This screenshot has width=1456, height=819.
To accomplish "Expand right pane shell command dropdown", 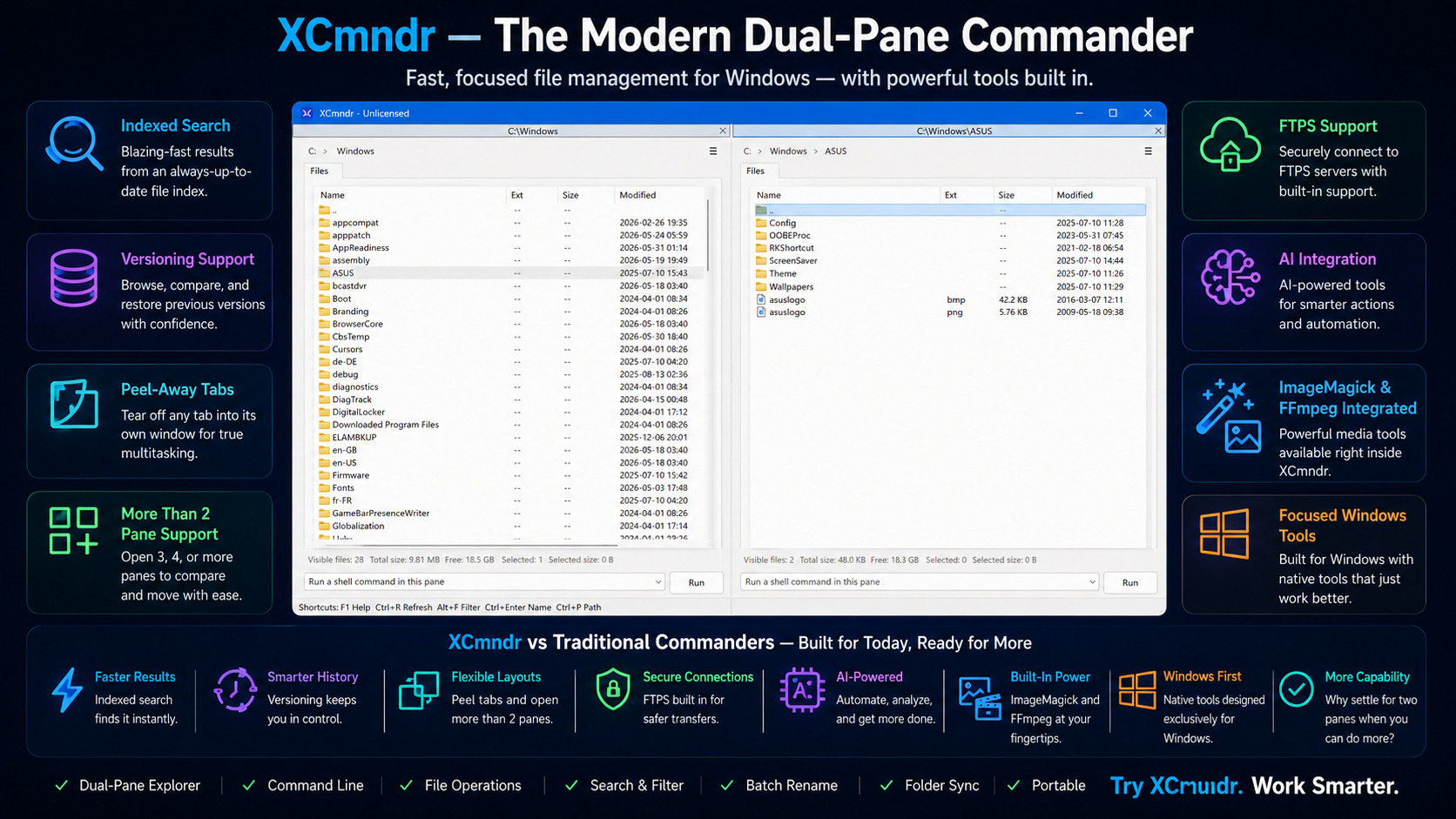I will coord(1092,582).
